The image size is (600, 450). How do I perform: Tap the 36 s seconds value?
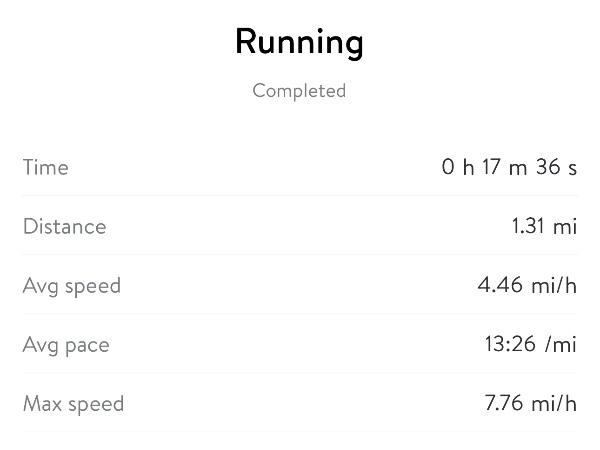[x=557, y=167]
